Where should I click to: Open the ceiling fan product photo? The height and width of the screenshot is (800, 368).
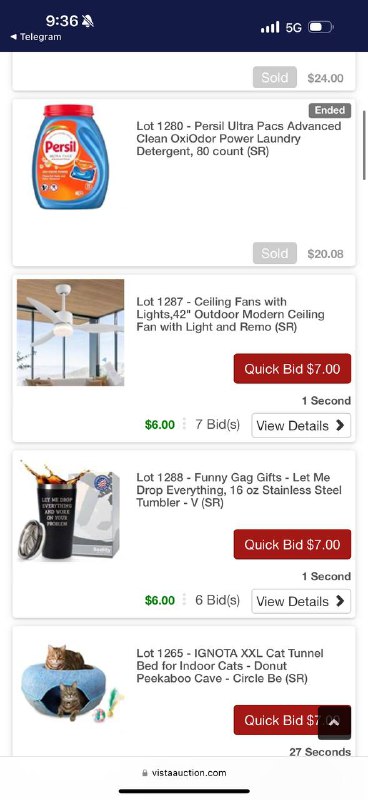point(70,332)
